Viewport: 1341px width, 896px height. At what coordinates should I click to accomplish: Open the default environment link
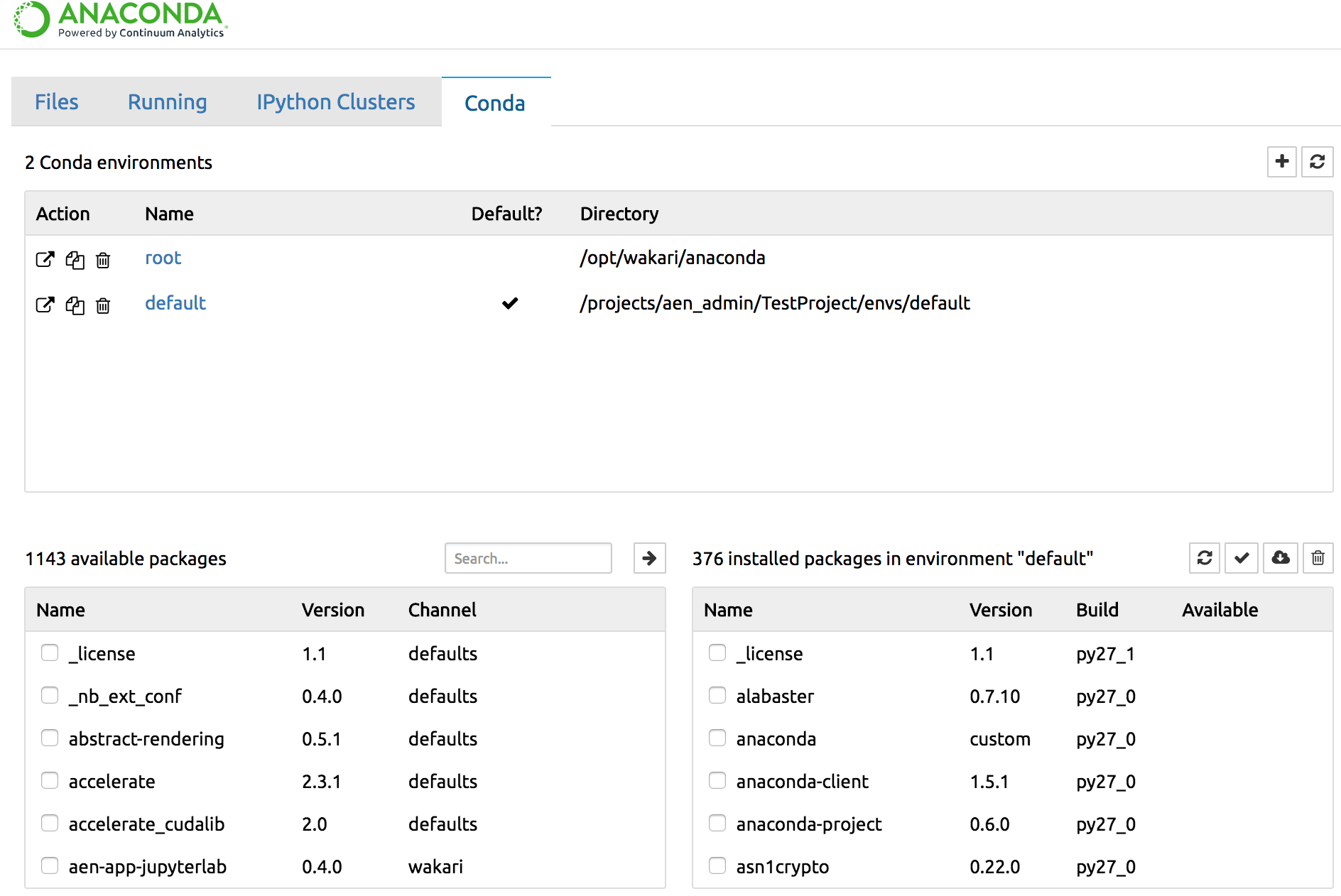[175, 303]
